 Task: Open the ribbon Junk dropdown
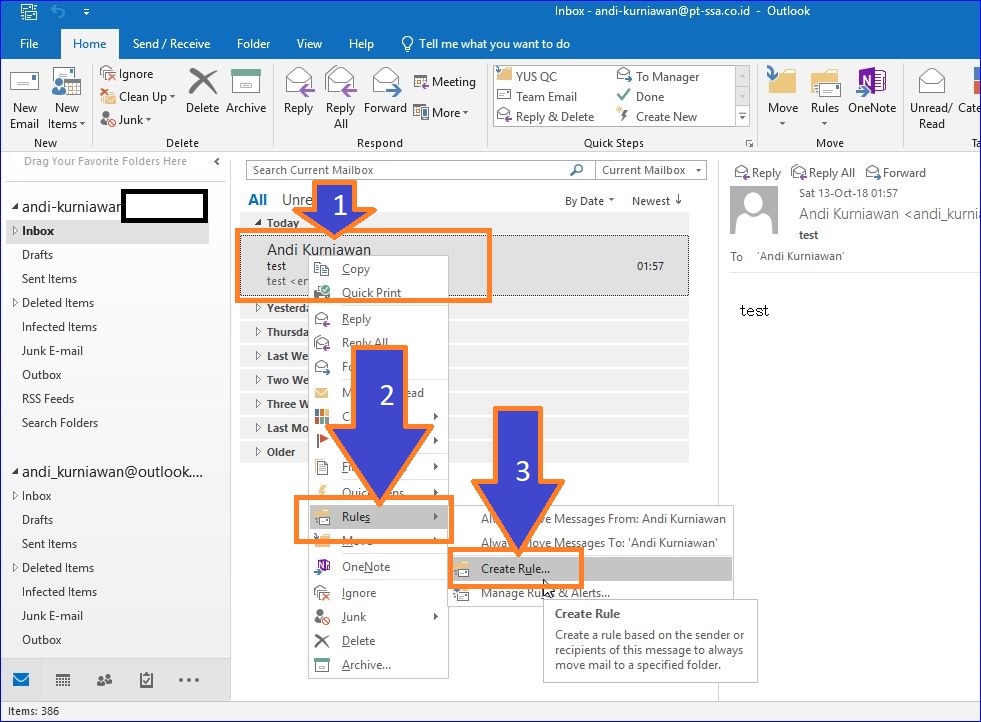tap(126, 119)
